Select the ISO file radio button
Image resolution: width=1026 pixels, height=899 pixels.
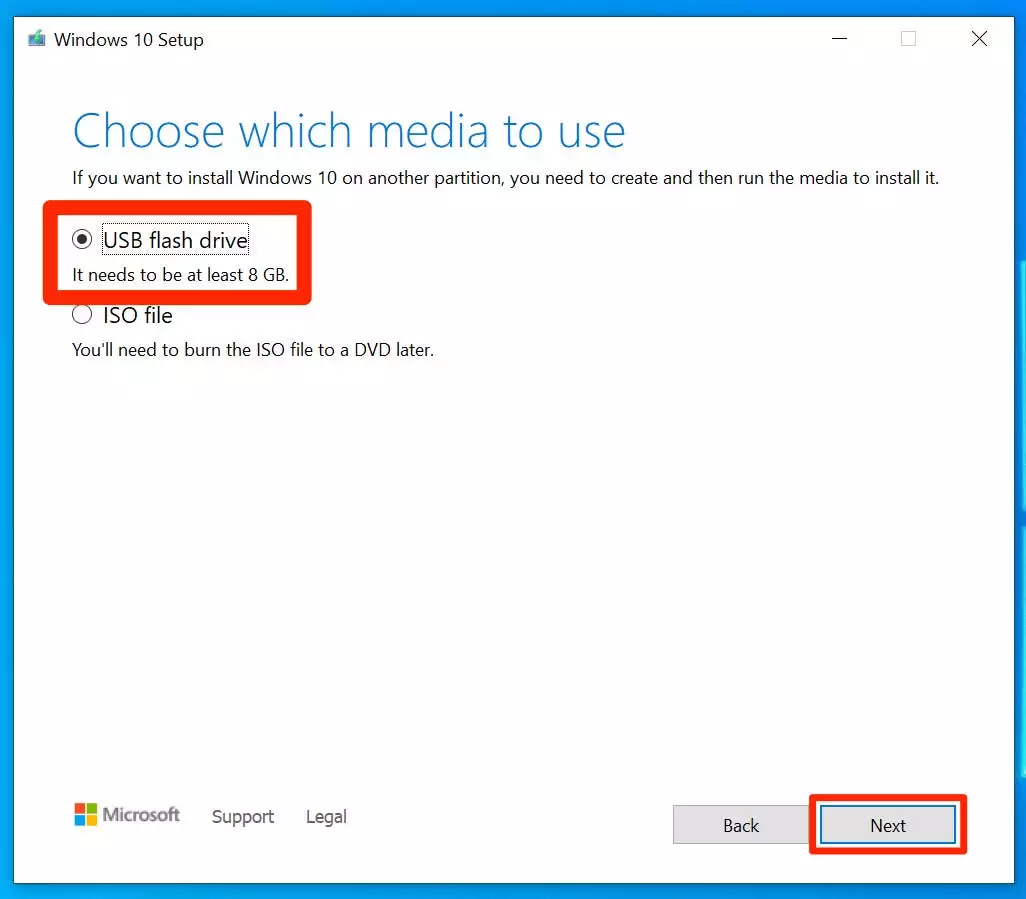coord(82,315)
